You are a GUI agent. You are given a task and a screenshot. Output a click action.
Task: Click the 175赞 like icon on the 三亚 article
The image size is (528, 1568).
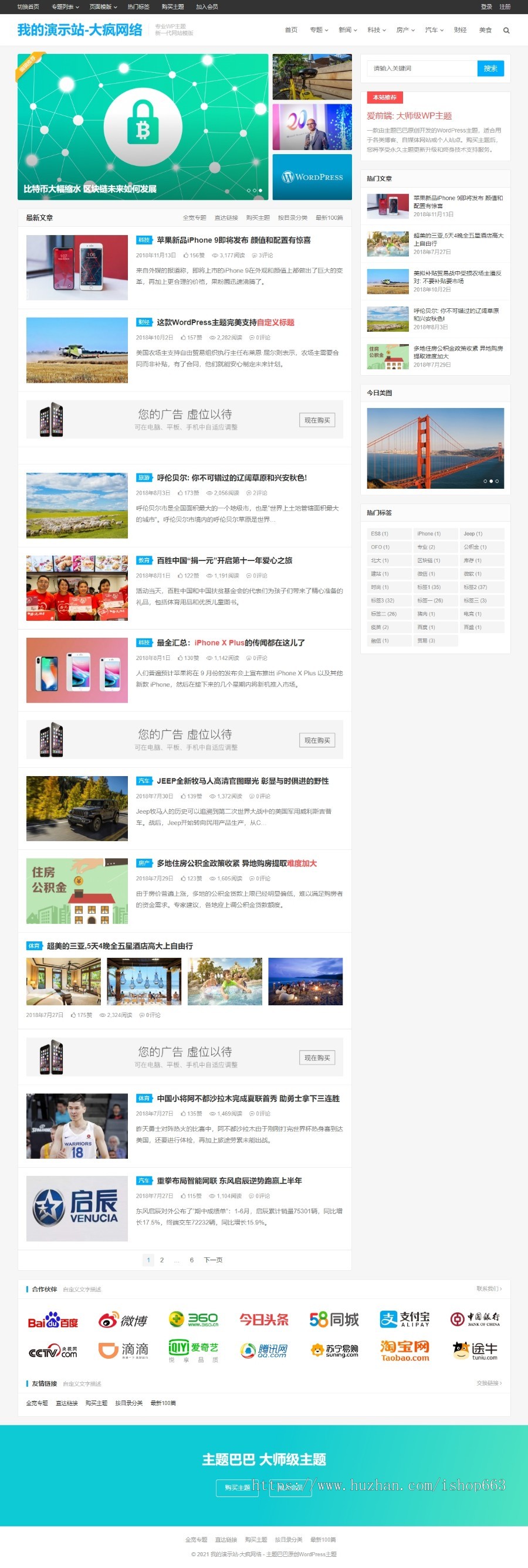click(x=73, y=1015)
